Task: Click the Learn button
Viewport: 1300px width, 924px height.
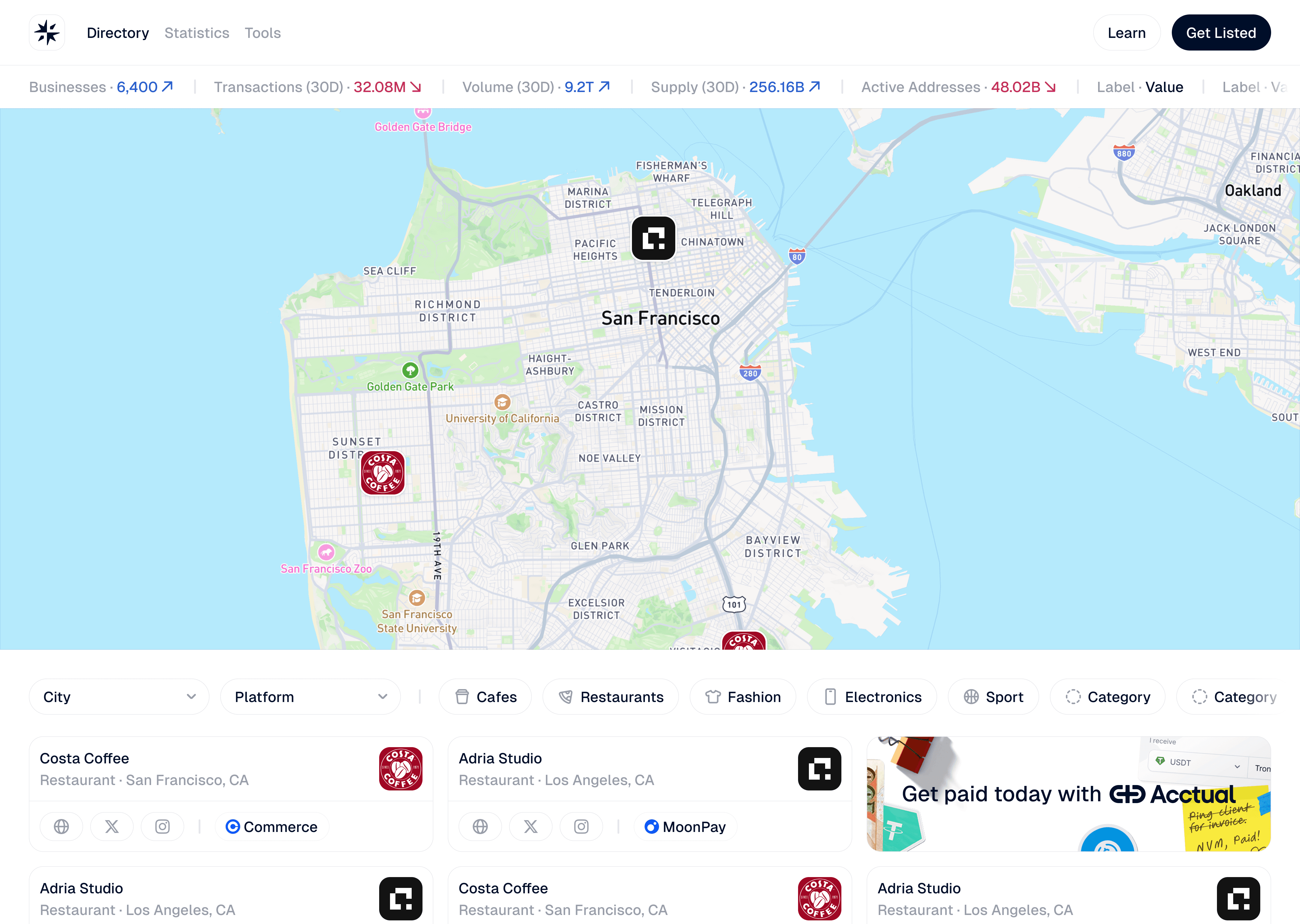Action: pyautogui.click(x=1126, y=32)
